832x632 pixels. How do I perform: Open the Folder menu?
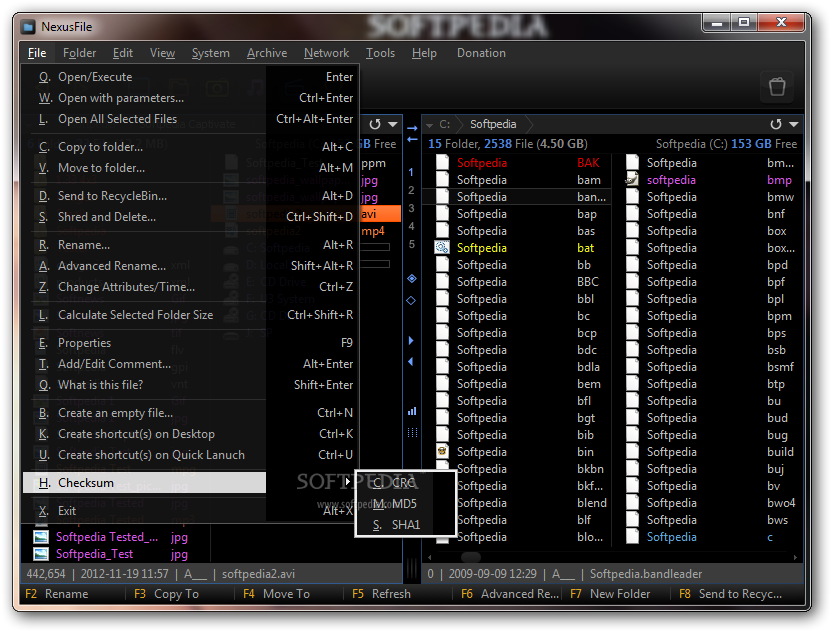(x=80, y=53)
